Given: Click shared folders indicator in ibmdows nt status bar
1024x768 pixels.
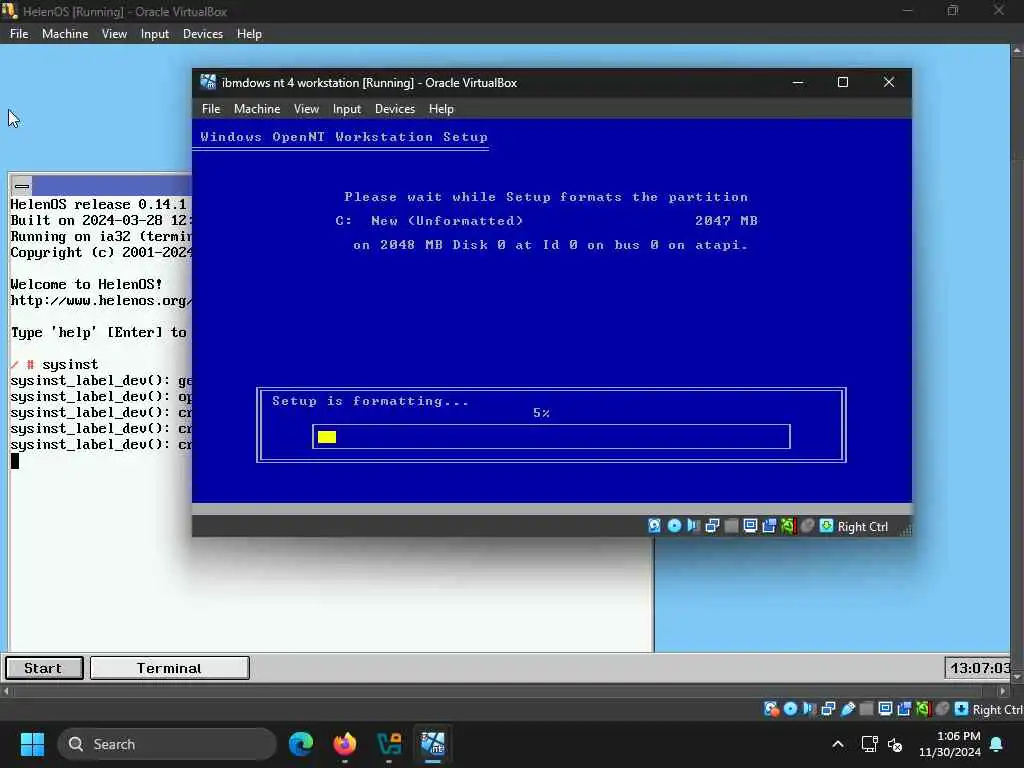Looking at the screenshot, I should 731,526.
